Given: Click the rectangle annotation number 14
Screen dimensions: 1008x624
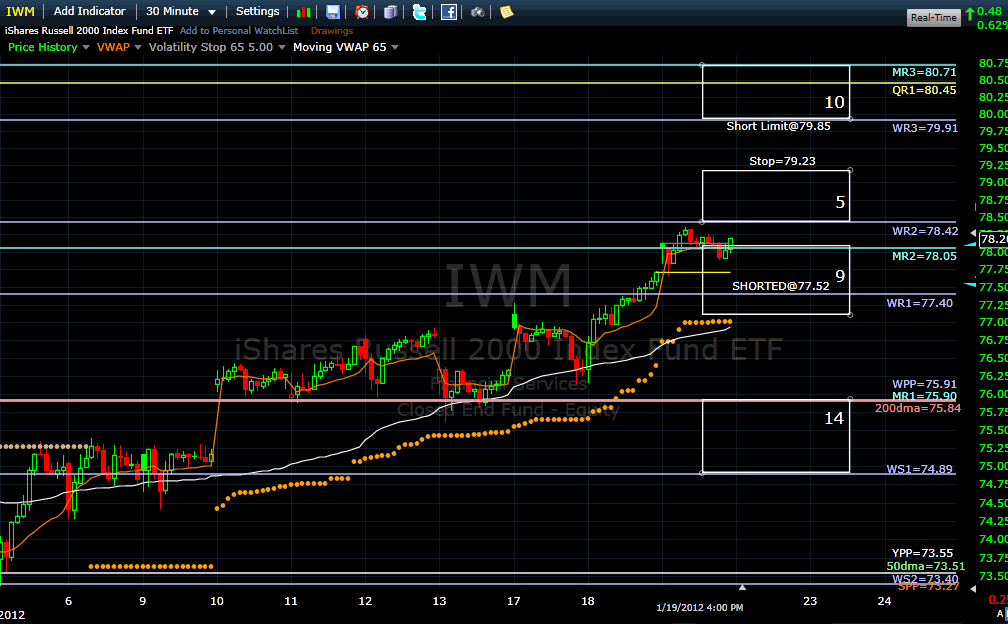Looking at the screenshot, I should [834, 418].
